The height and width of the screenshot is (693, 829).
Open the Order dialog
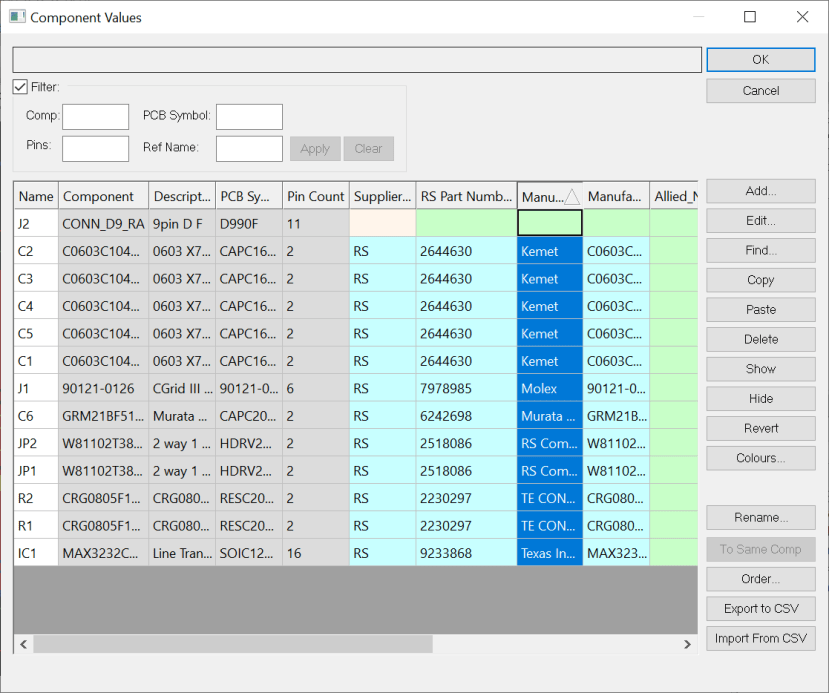pyautogui.click(x=760, y=578)
